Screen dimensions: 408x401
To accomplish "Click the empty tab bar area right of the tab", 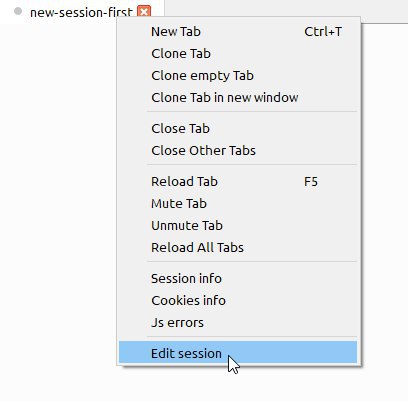I will pyautogui.click(x=286, y=8).
